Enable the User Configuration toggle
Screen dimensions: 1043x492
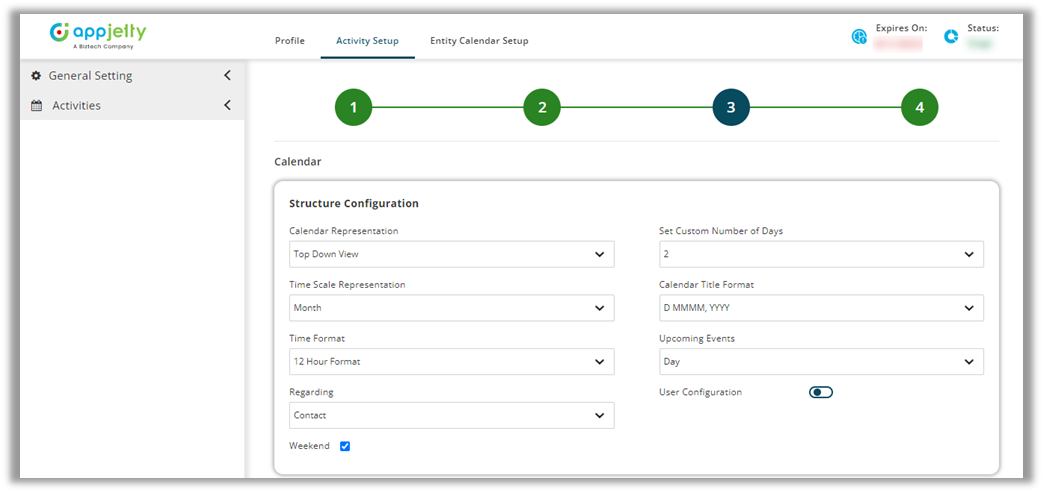(x=820, y=392)
